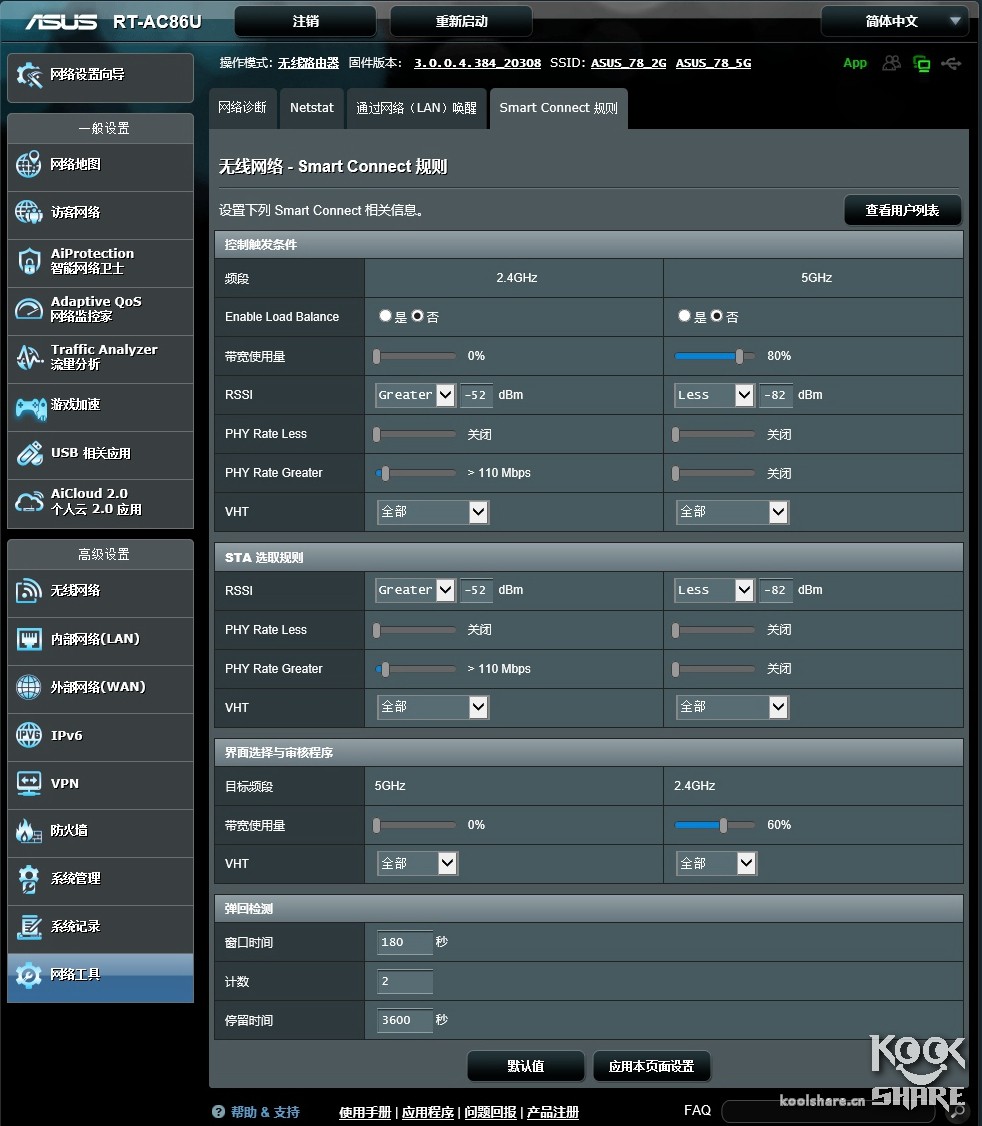Click the 查看用户列表 button
Screen dimensions: 982x1126
(902, 211)
